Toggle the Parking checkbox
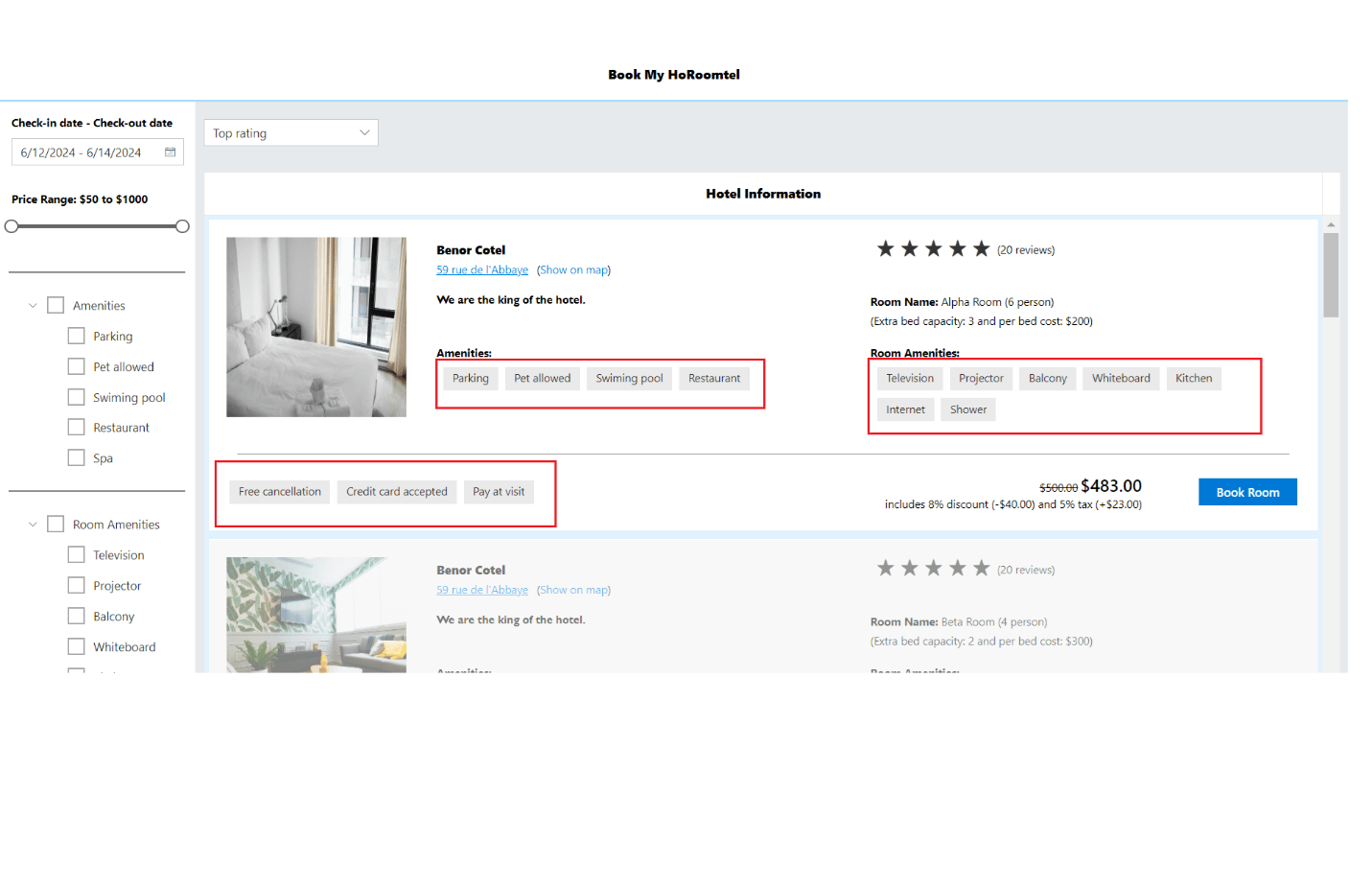This screenshot has width=1372, height=888. [77, 337]
